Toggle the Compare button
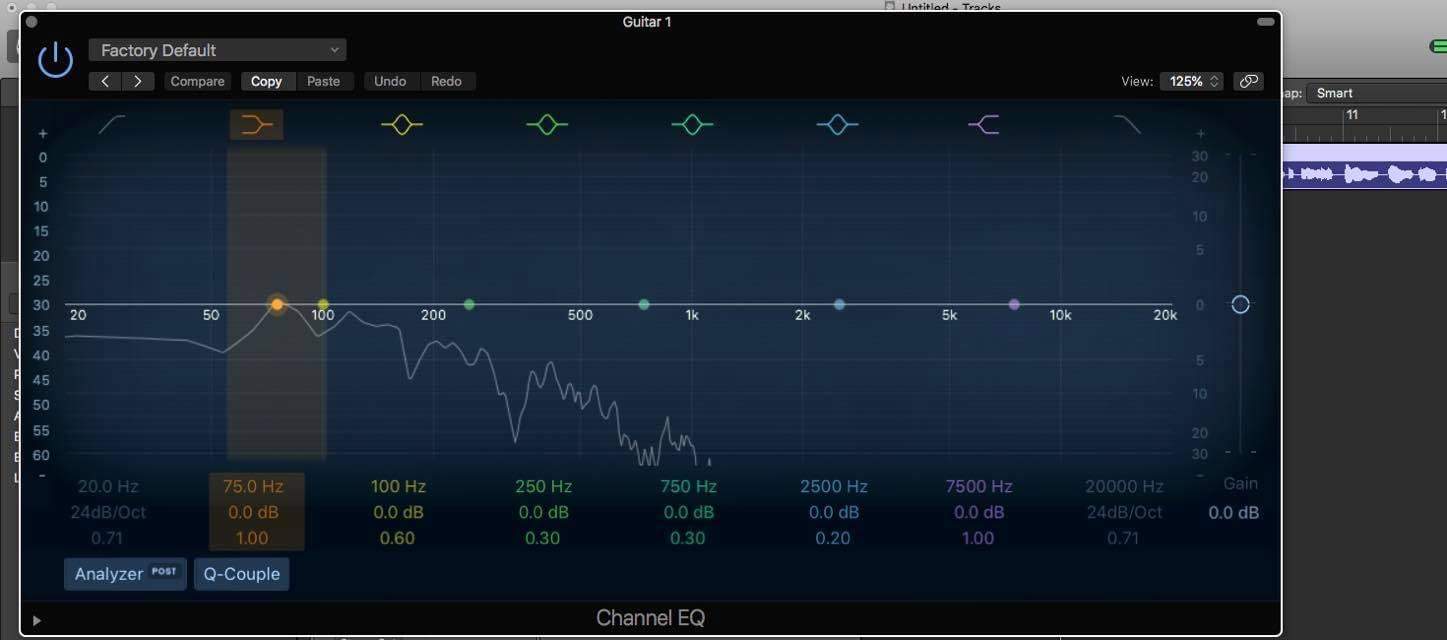The width and height of the screenshot is (1447, 640). point(197,82)
